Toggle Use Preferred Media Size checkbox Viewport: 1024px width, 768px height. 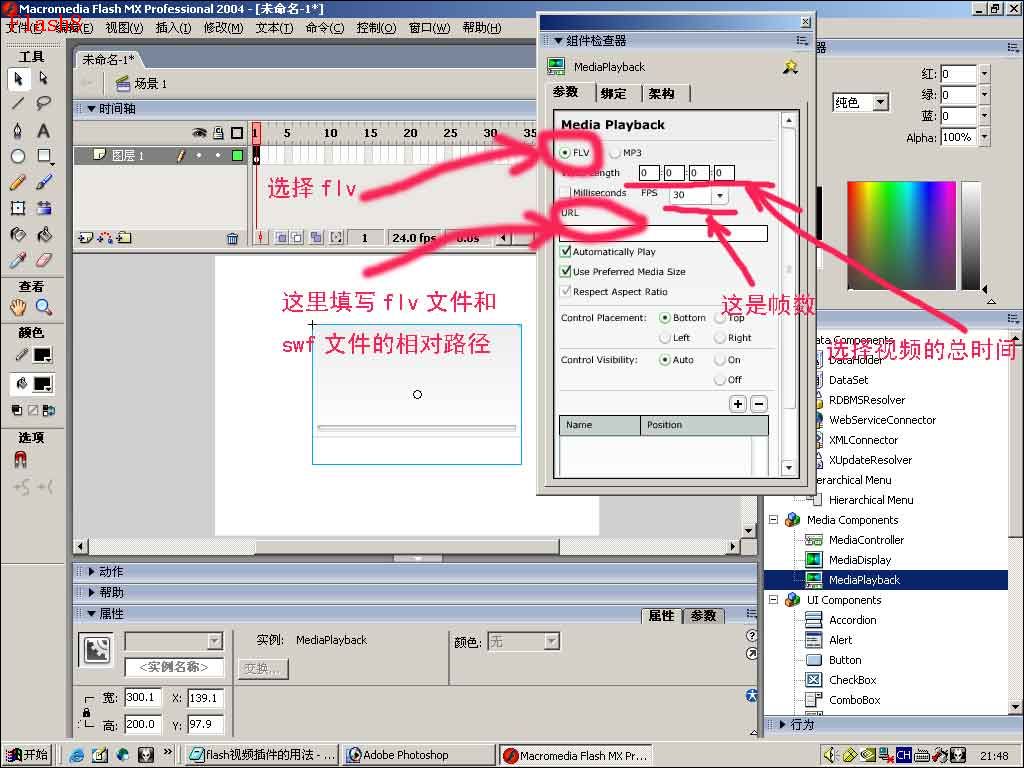pos(566,271)
